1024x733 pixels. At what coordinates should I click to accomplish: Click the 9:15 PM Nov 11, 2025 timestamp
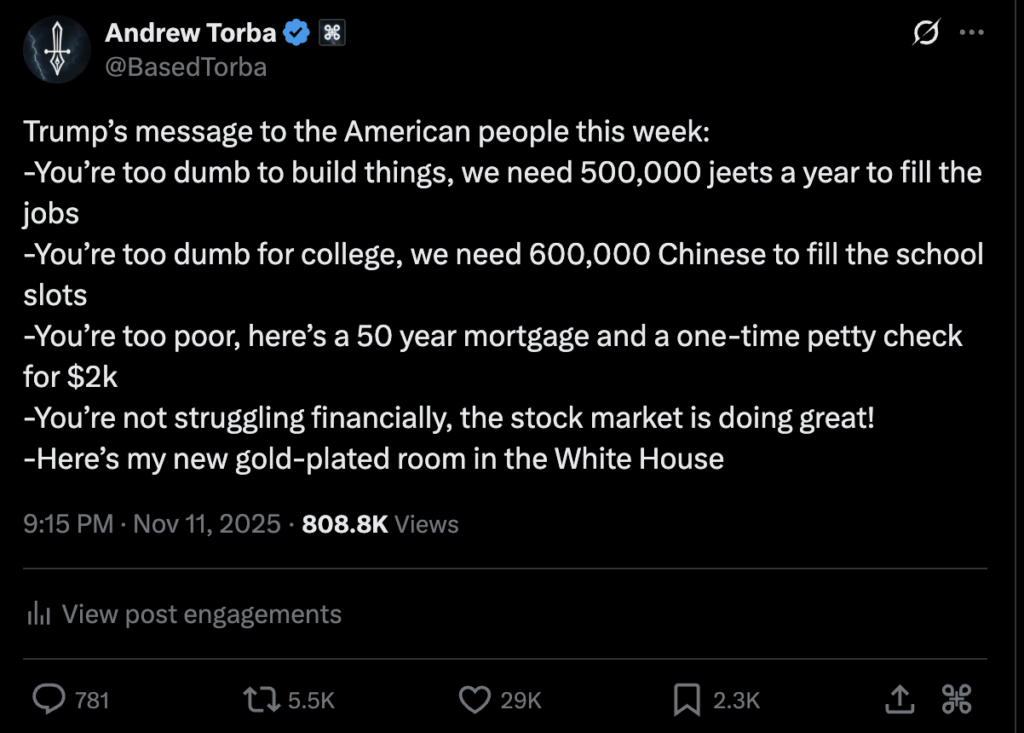[x=152, y=524]
